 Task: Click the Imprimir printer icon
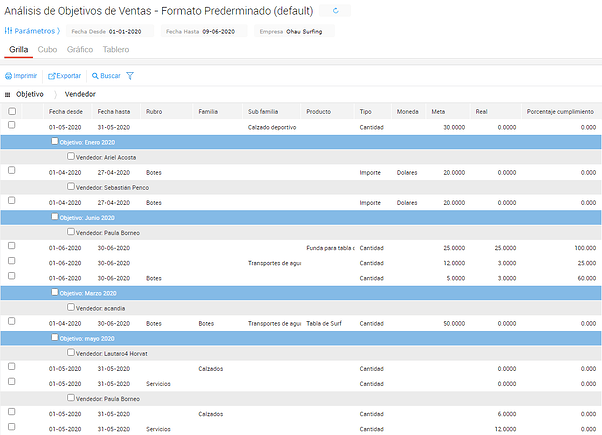pos(9,76)
